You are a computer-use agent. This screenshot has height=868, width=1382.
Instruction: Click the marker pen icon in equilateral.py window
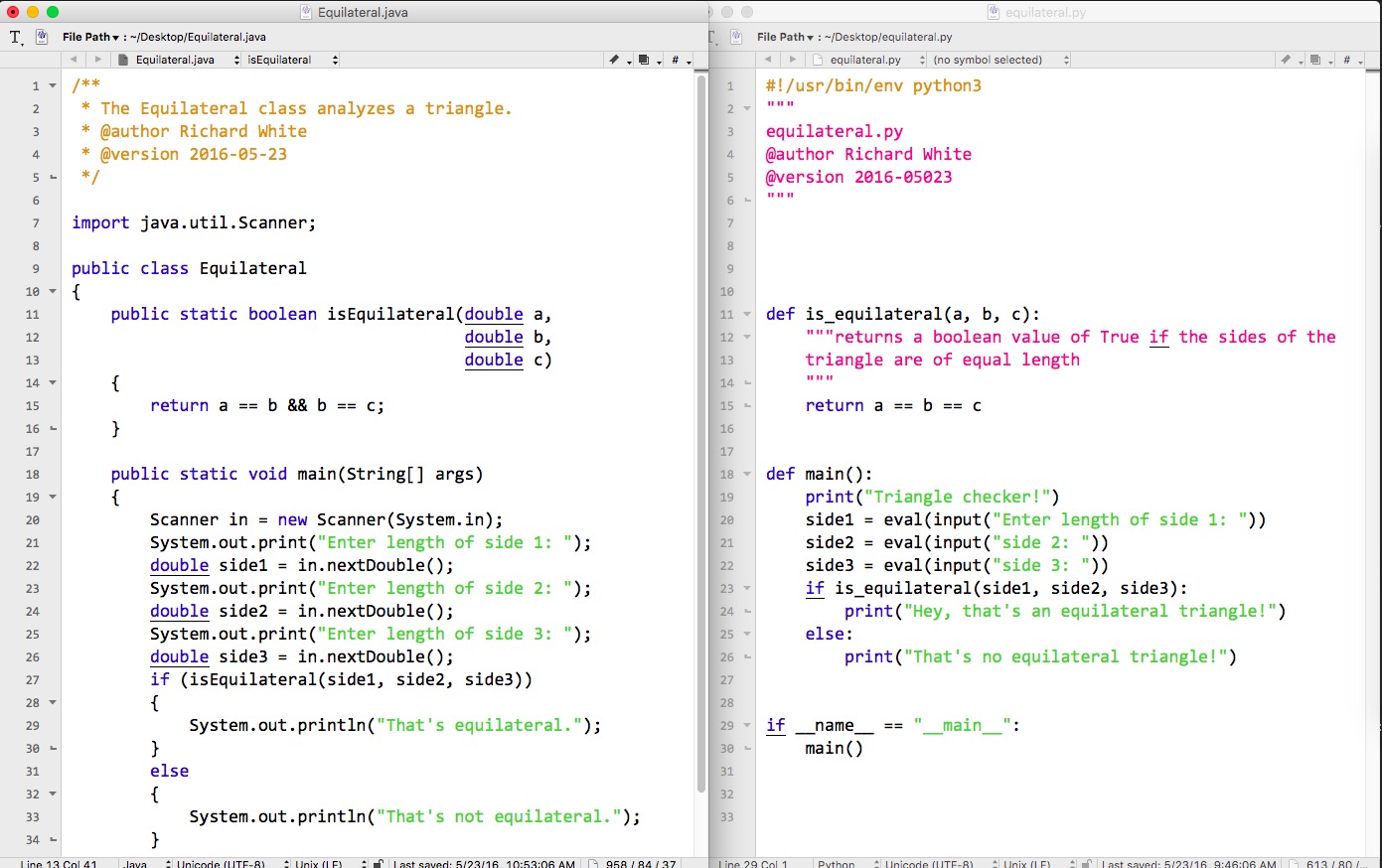(x=1287, y=60)
